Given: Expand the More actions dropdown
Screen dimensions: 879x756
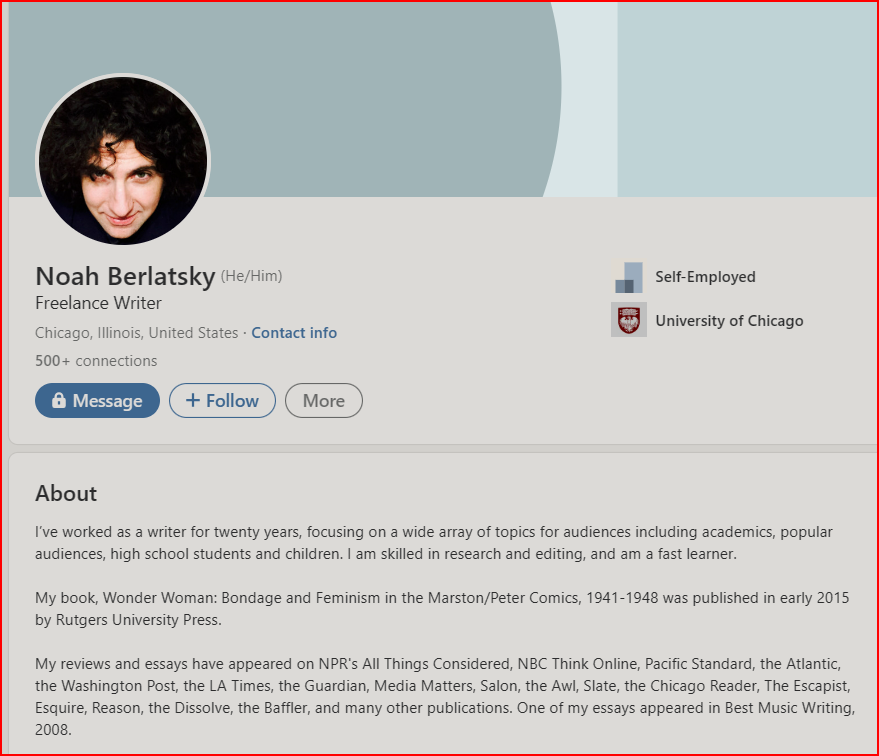Looking at the screenshot, I should (324, 400).
